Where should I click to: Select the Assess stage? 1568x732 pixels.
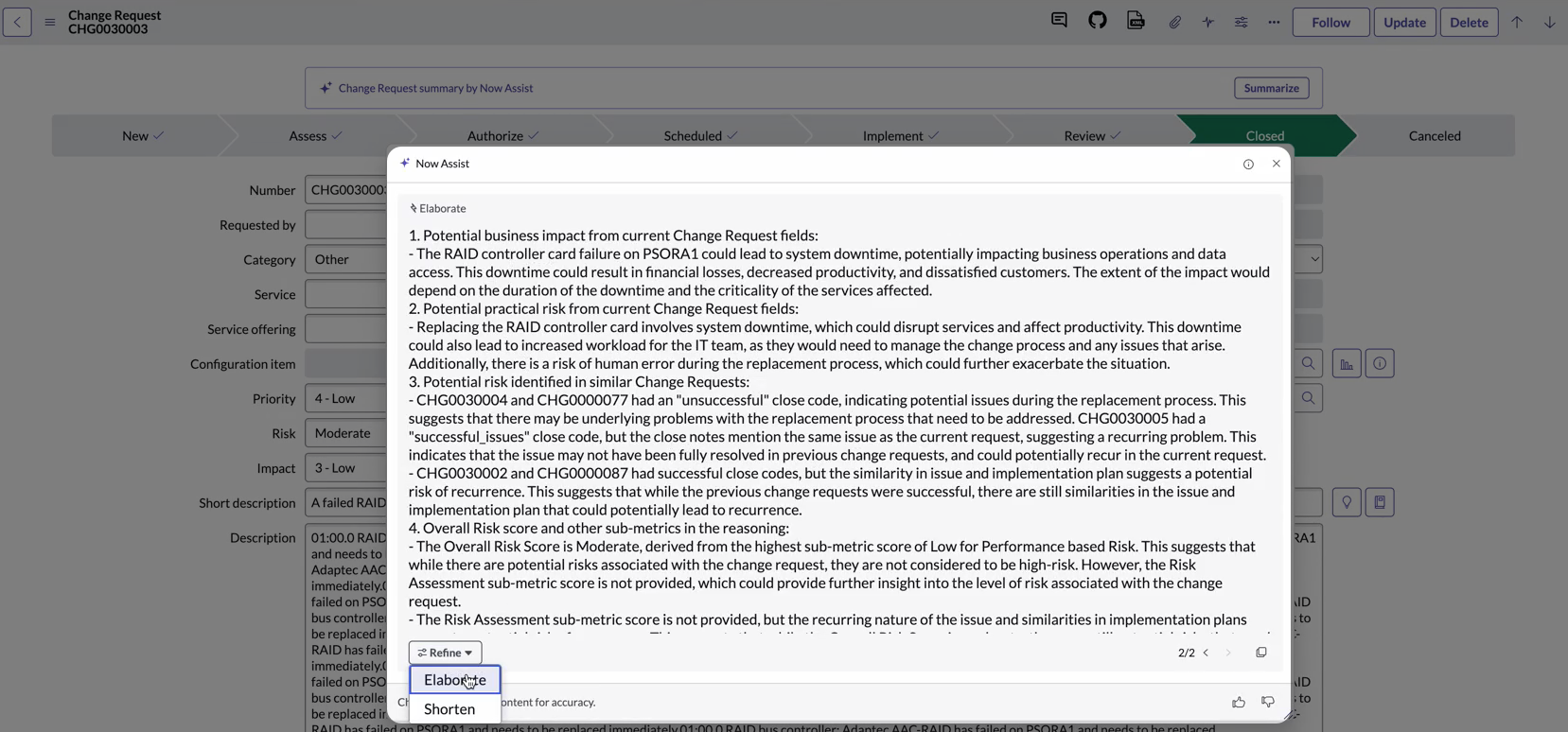coord(315,135)
